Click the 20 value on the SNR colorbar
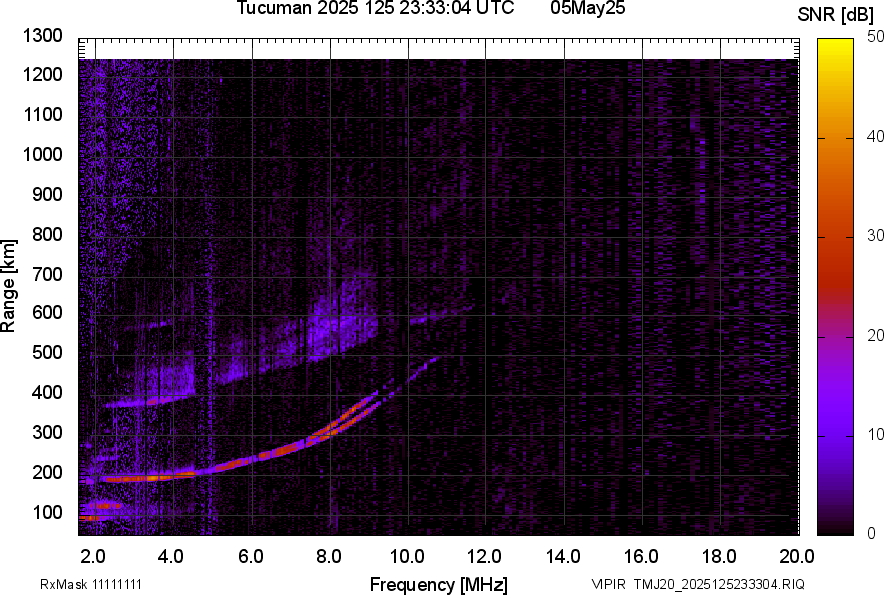 (x=876, y=335)
